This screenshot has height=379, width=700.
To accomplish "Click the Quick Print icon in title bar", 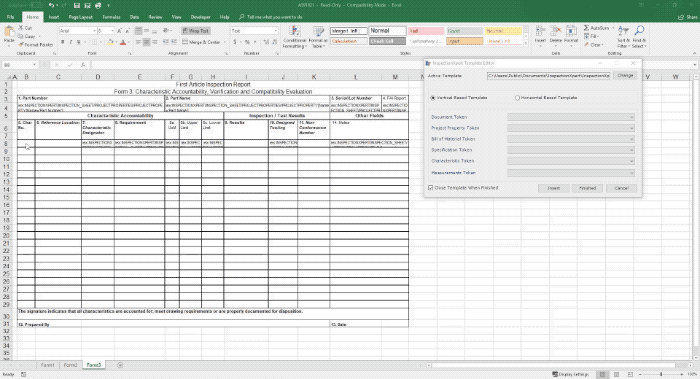I will coord(98,5).
